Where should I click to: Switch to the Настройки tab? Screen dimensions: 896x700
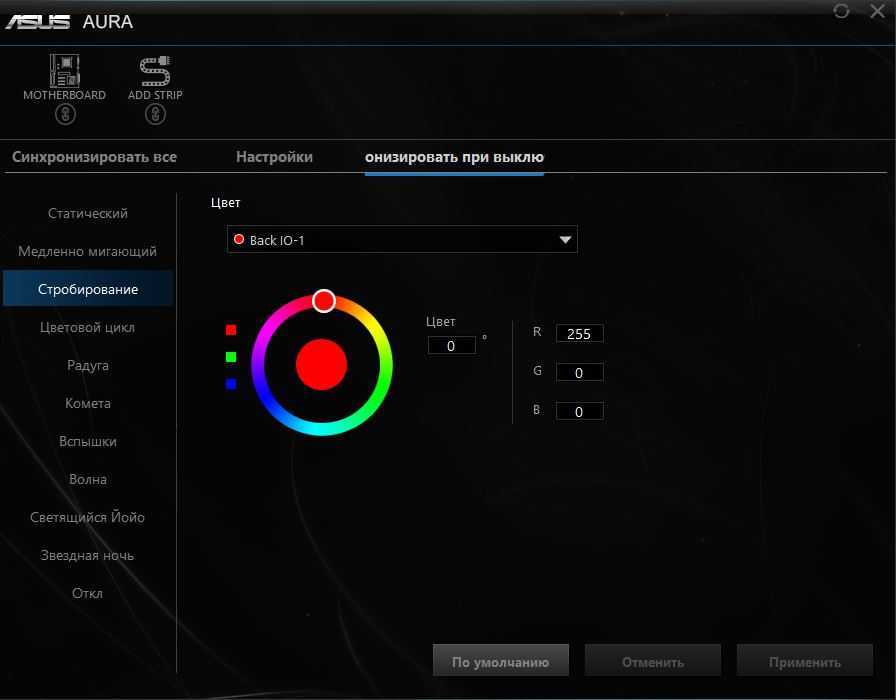pos(274,157)
